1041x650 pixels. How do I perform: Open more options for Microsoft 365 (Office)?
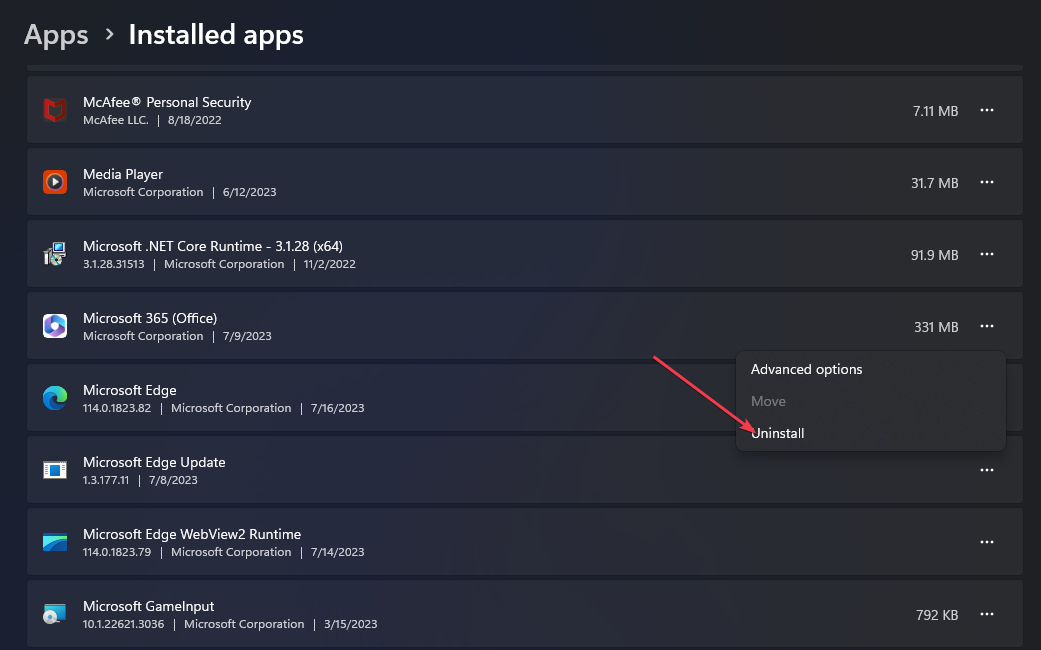coord(987,326)
